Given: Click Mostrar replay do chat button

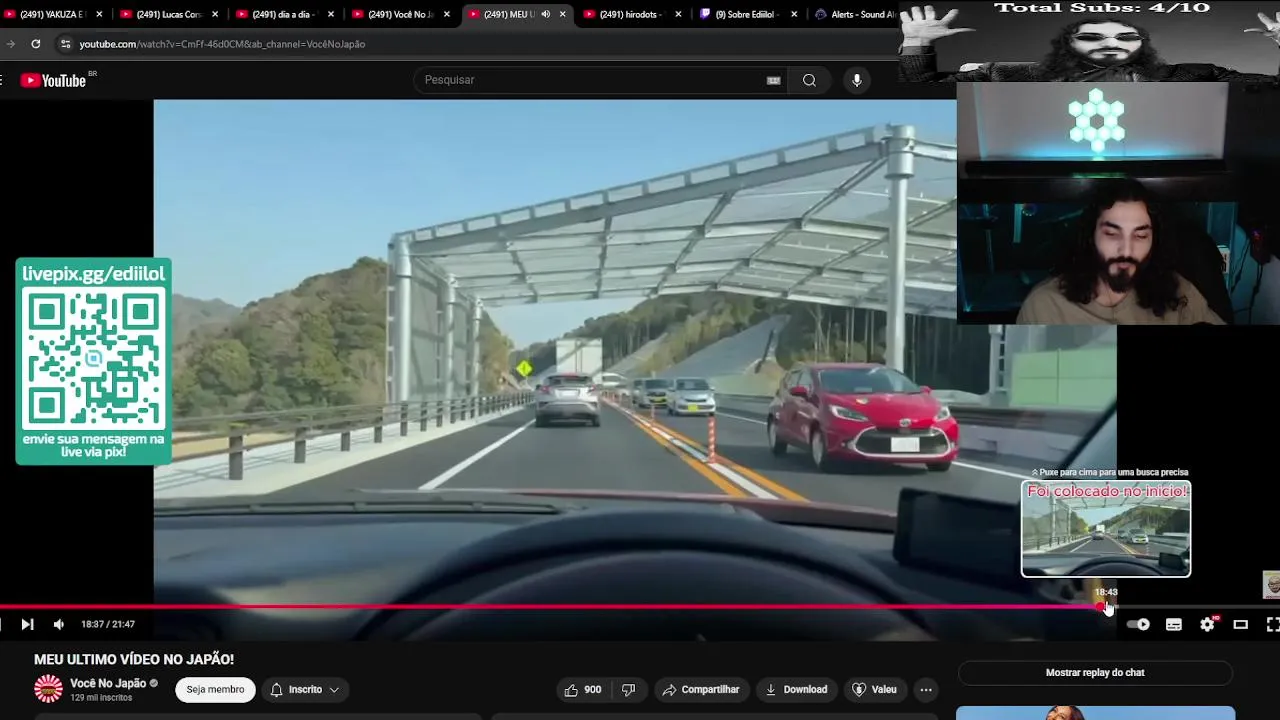Looking at the screenshot, I should 1095,672.
